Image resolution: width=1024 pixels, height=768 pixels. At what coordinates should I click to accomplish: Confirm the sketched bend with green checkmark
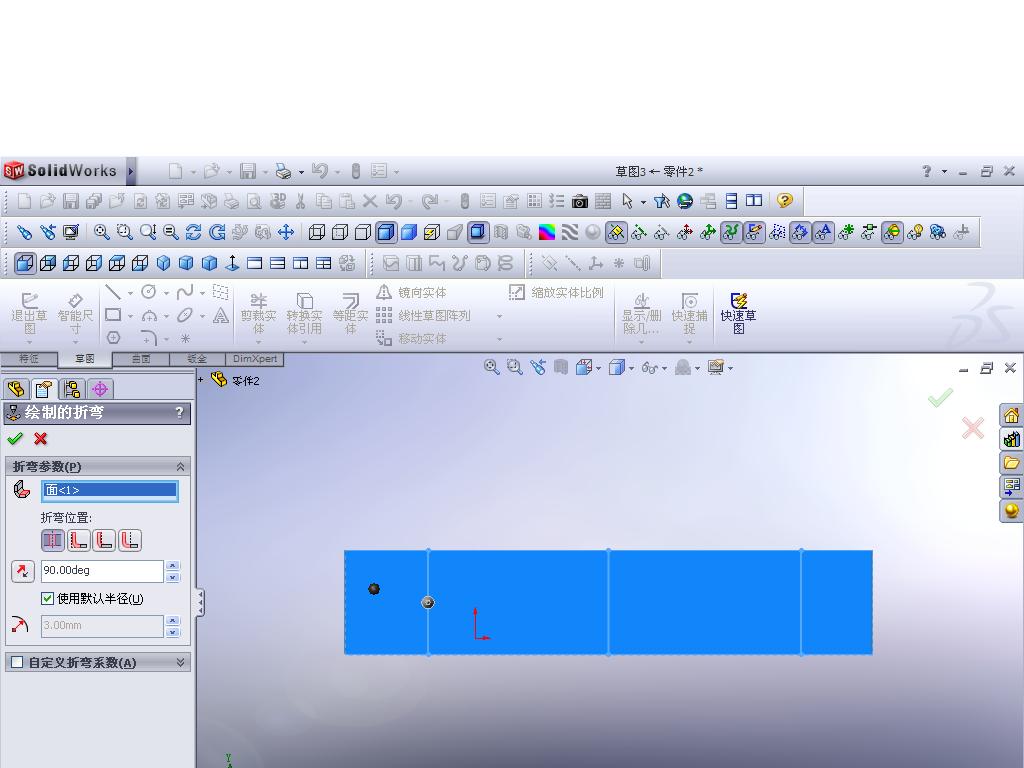[x=14, y=439]
